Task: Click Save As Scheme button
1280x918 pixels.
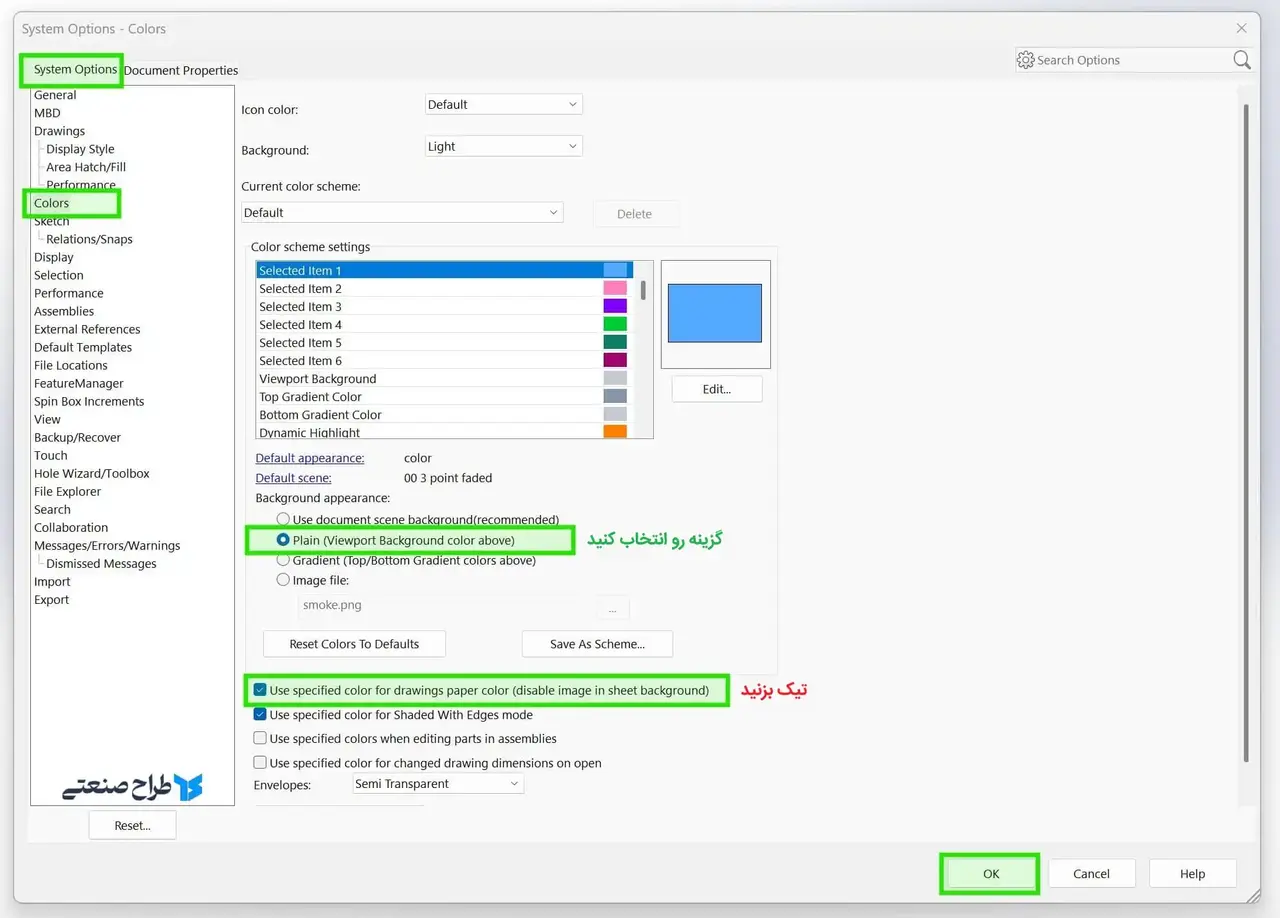Action: [597, 644]
